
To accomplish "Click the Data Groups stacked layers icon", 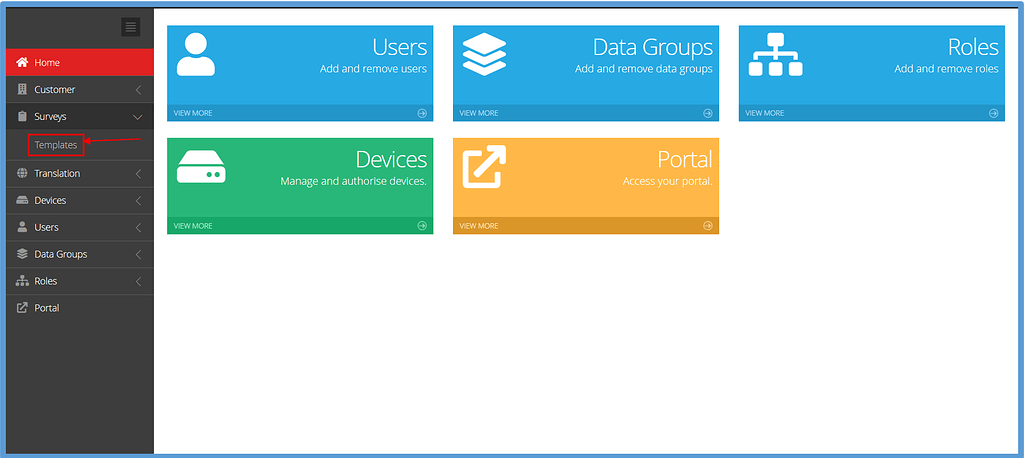I will [484, 56].
